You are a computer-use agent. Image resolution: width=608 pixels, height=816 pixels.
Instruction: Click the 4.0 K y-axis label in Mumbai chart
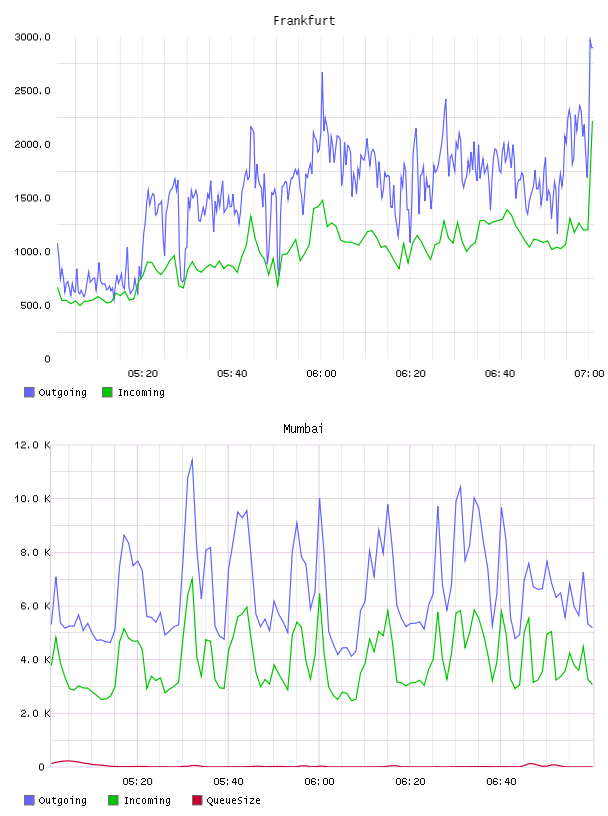pyautogui.click(x=35, y=659)
